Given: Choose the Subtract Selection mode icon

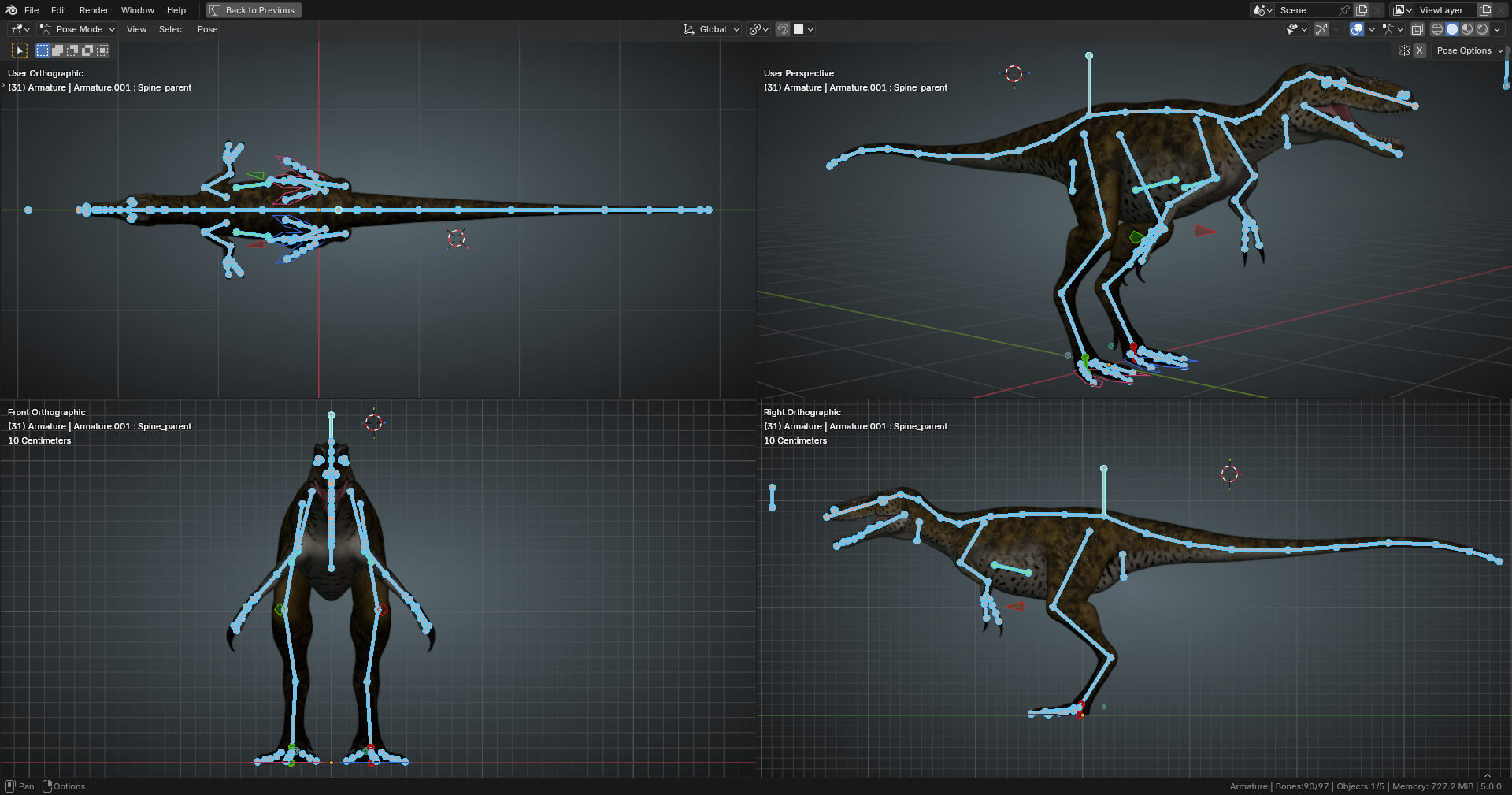Looking at the screenshot, I should [x=72, y=50].
